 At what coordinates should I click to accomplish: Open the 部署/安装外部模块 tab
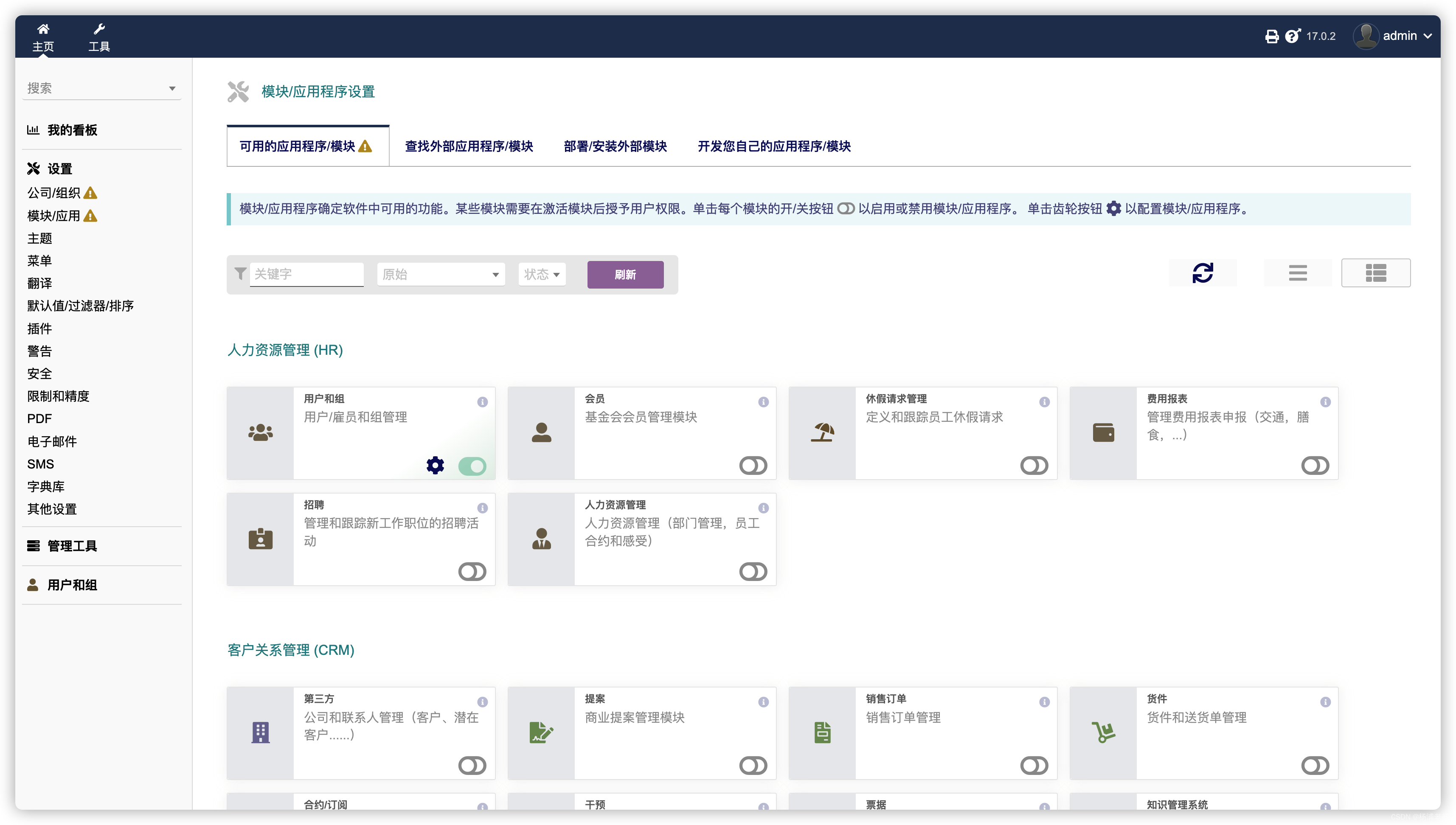tap(615, 146)
